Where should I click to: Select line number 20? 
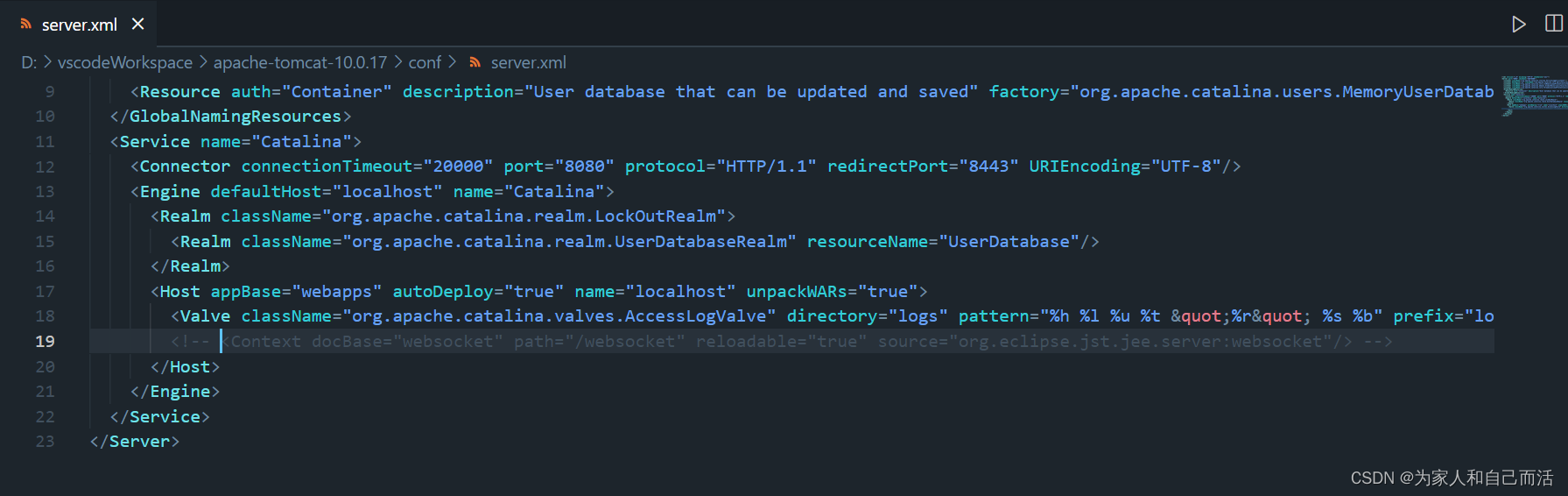pyautogui.click(x=46, y=367)
